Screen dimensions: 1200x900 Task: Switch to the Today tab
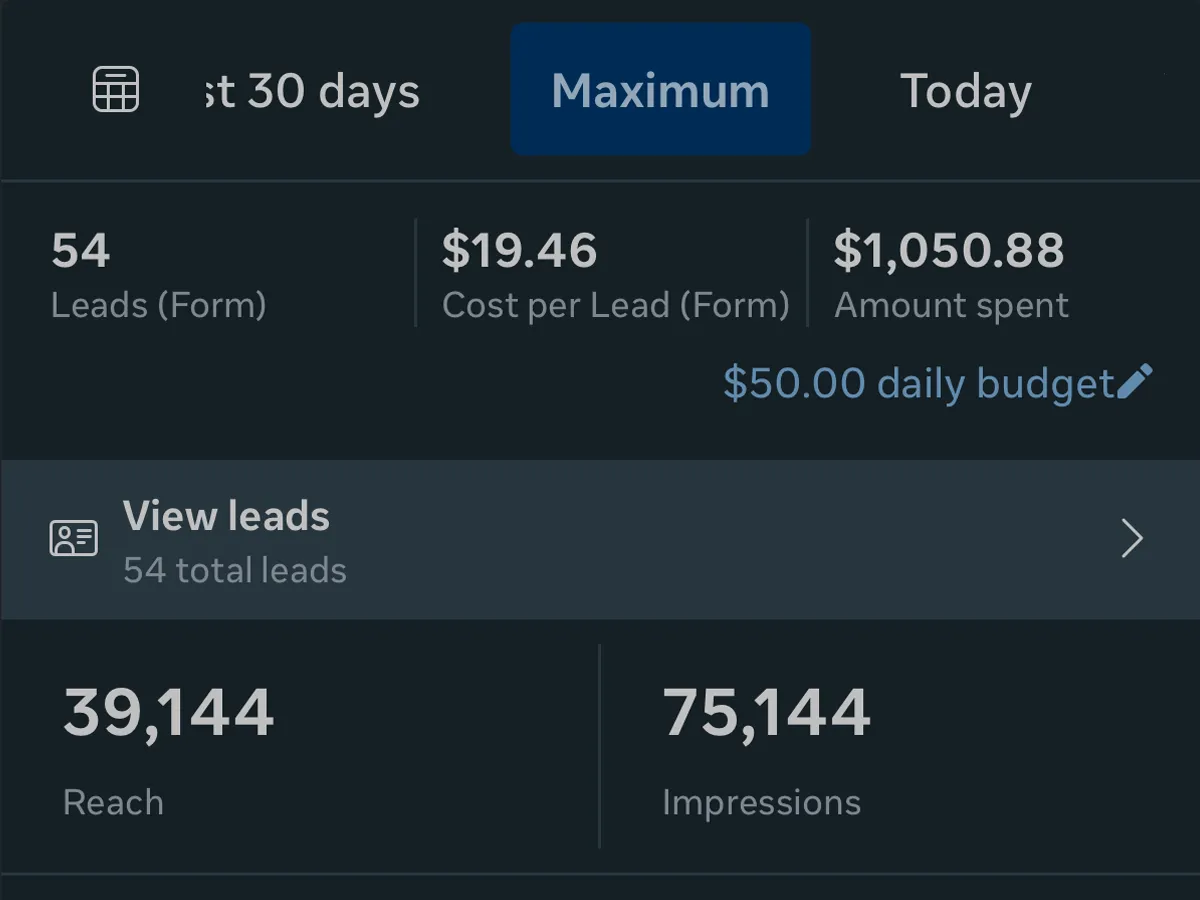966,91
